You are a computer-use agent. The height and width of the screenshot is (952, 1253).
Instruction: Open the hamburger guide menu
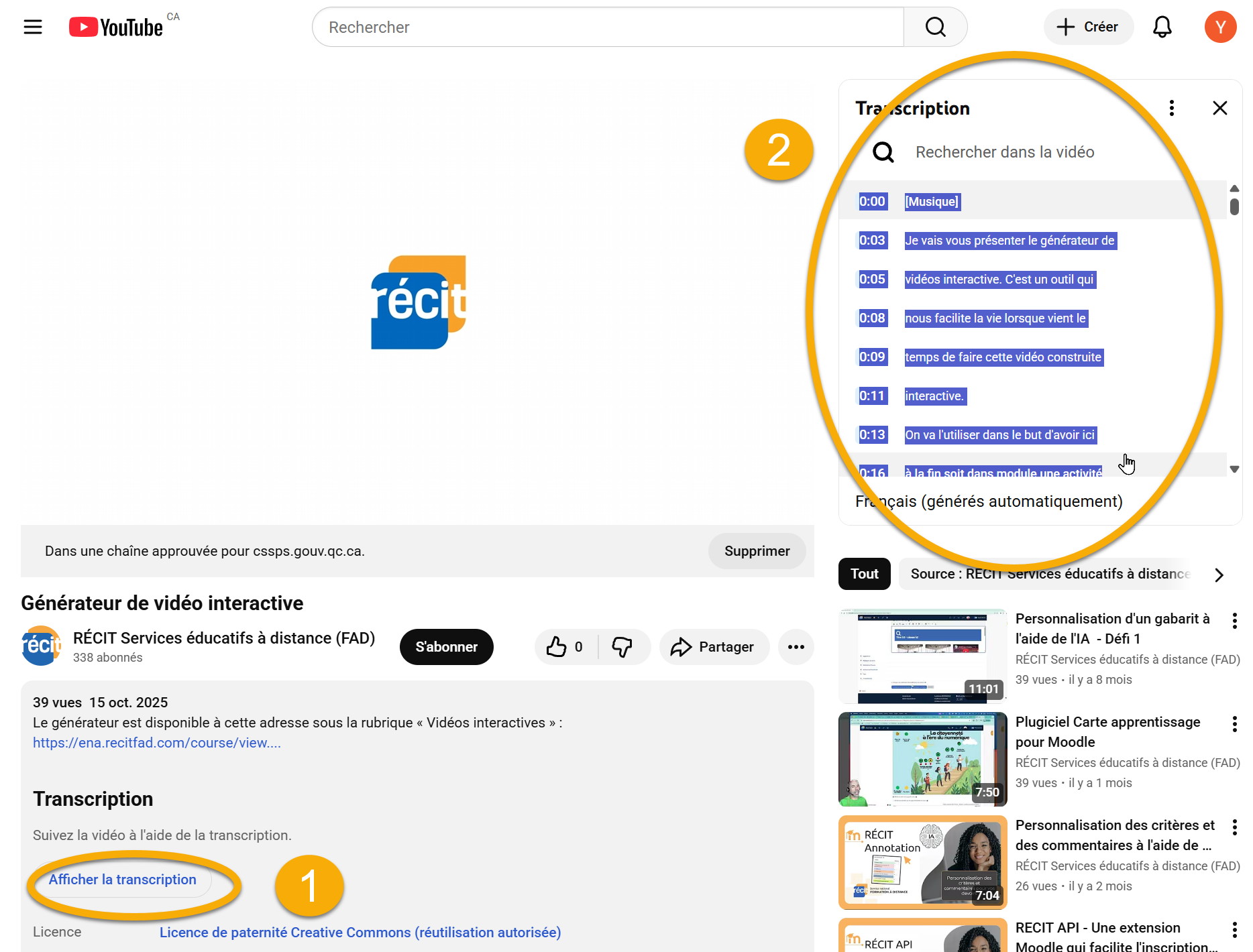coord(33,27)
